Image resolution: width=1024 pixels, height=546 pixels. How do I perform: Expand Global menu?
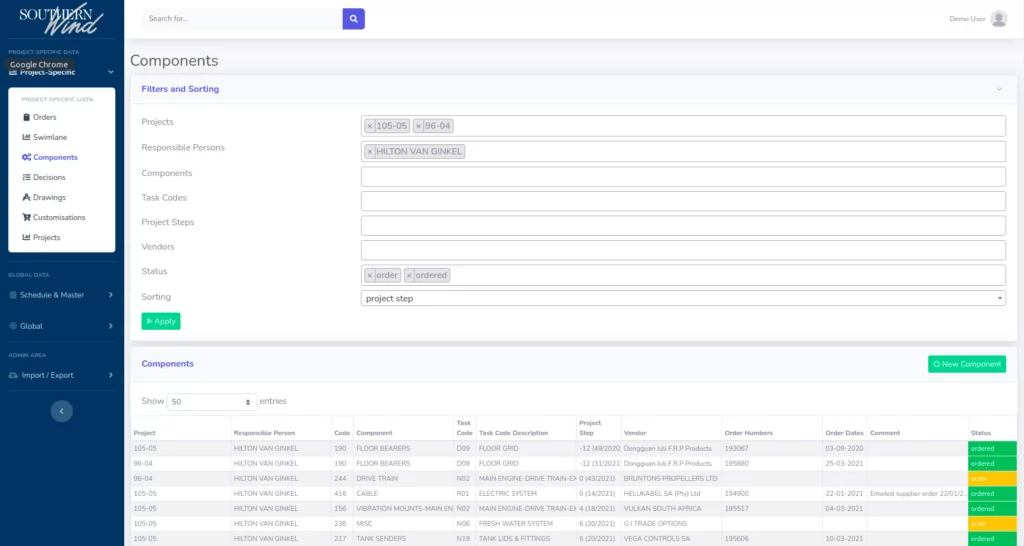point(61,326)
